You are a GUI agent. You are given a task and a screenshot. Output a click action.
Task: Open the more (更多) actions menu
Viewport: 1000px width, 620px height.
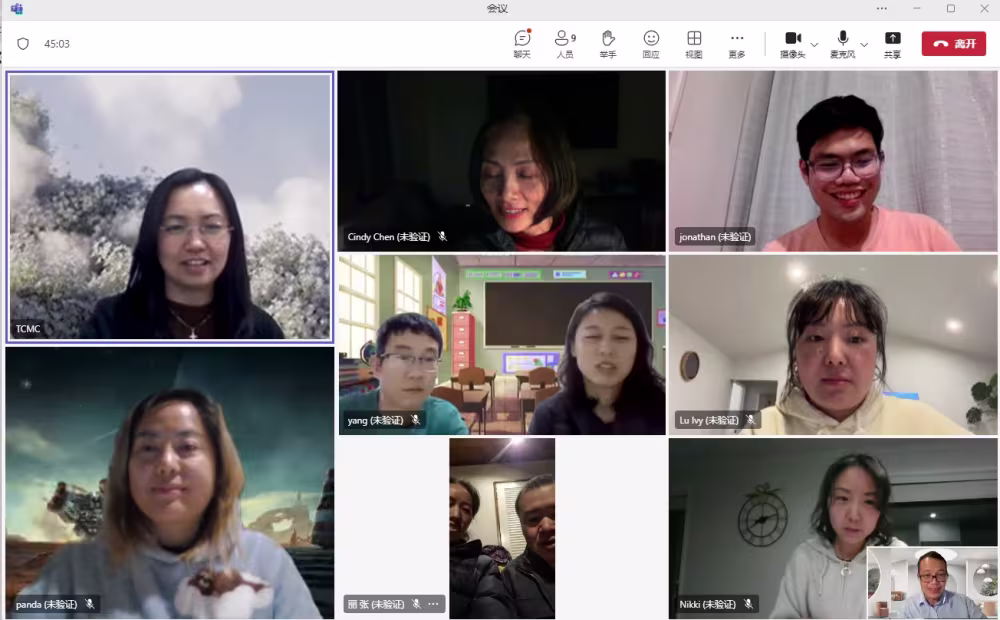[x=737, y=43]
